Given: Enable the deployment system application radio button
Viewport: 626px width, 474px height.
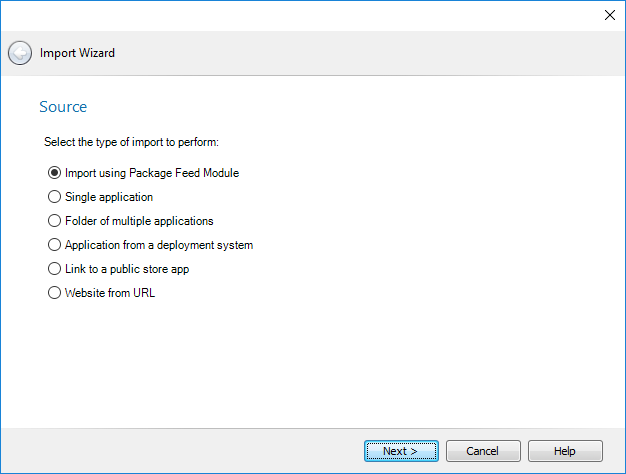Looking at the screenshot, I should pyautogui.click(x=55, y=245).
